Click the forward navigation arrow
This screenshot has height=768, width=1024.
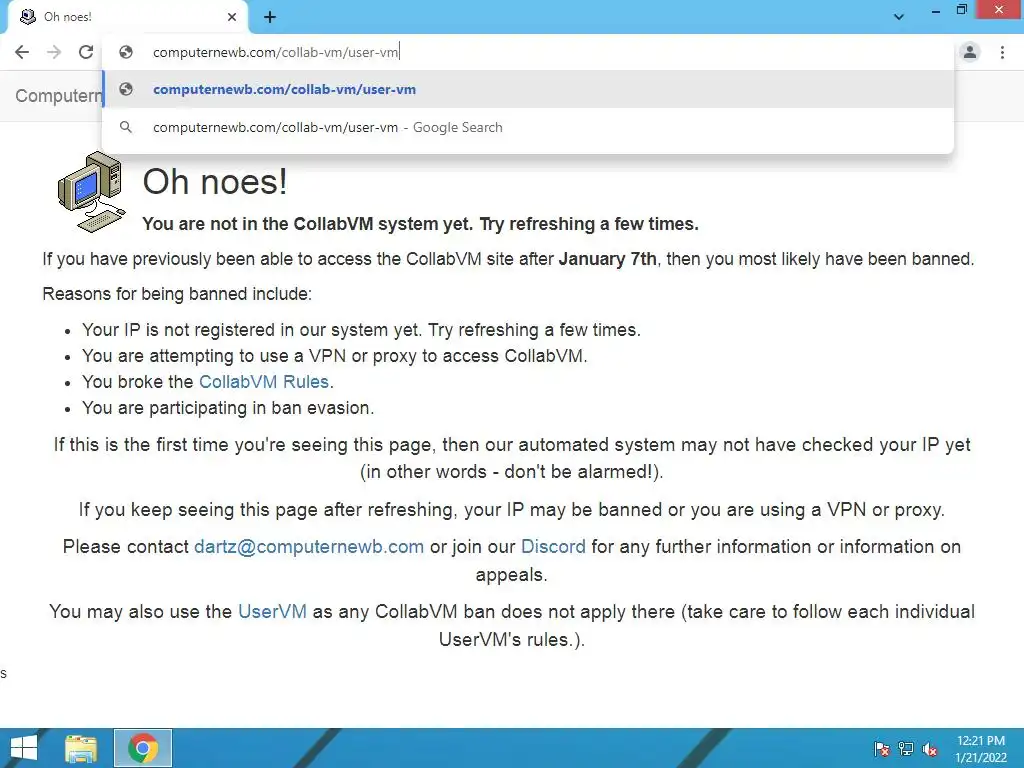(54, 52)
